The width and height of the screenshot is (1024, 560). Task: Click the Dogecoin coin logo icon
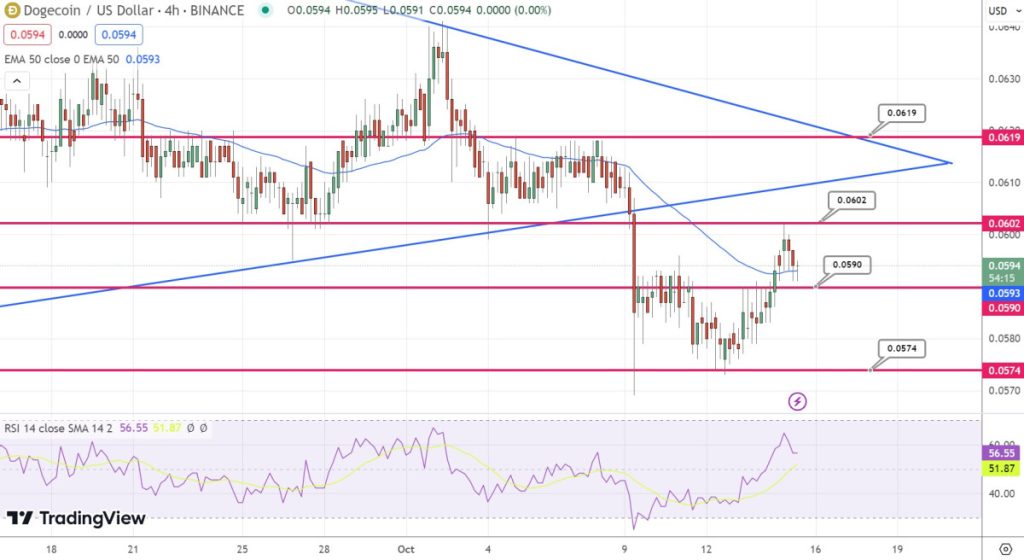pyautogui.click(x=13, y=10)
